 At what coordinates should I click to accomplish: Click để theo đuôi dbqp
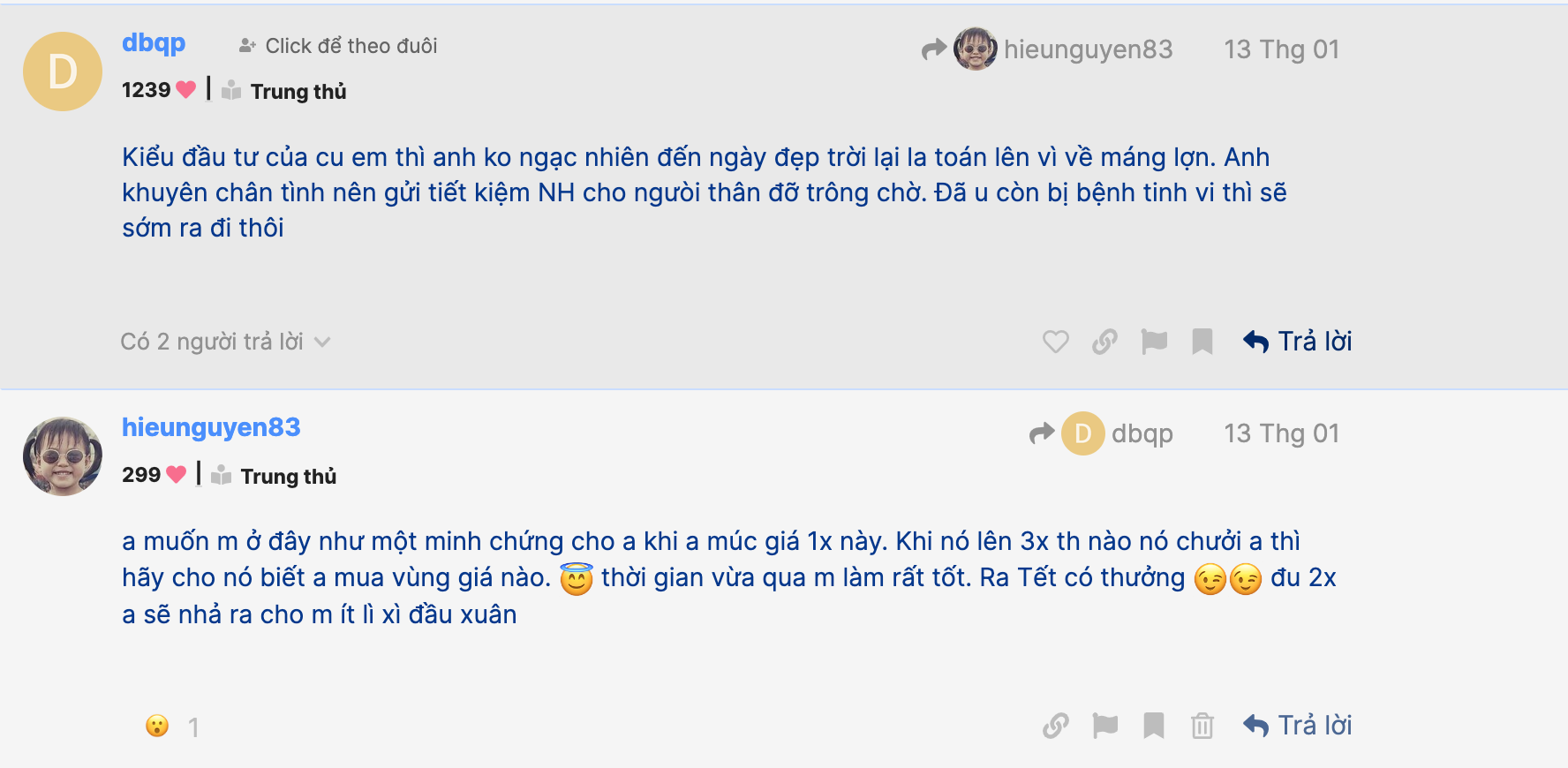click(x=338, y=46)
